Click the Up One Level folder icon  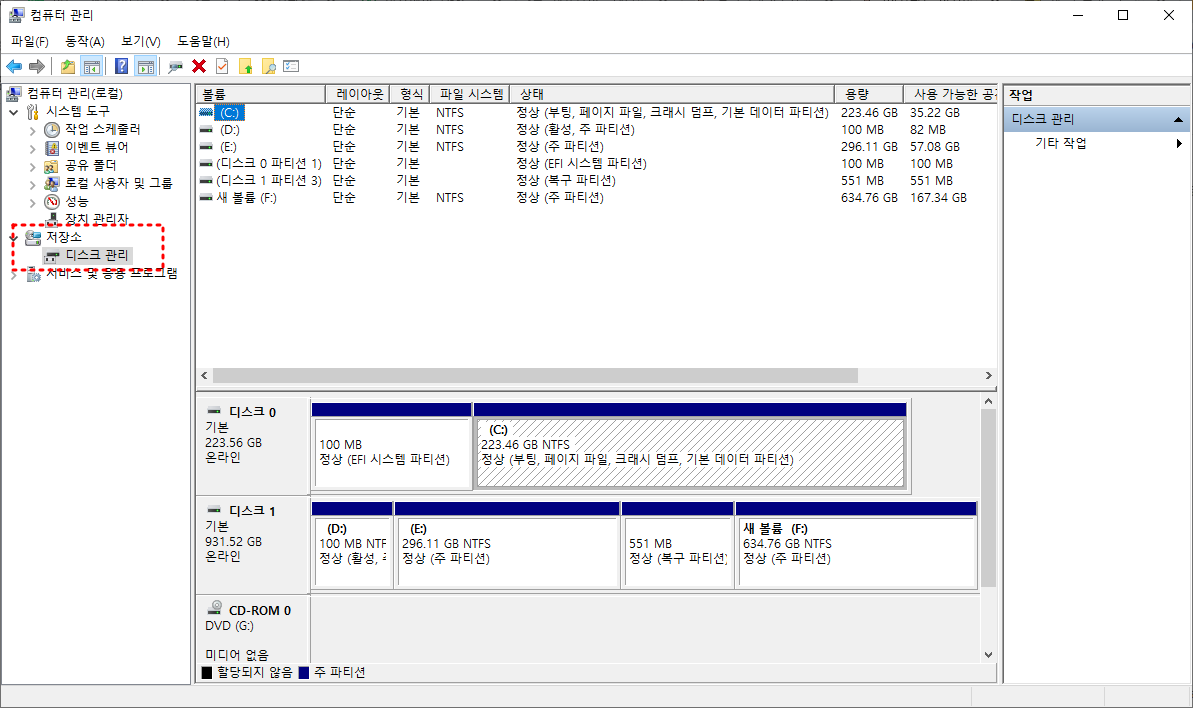(x=68, y=67)
